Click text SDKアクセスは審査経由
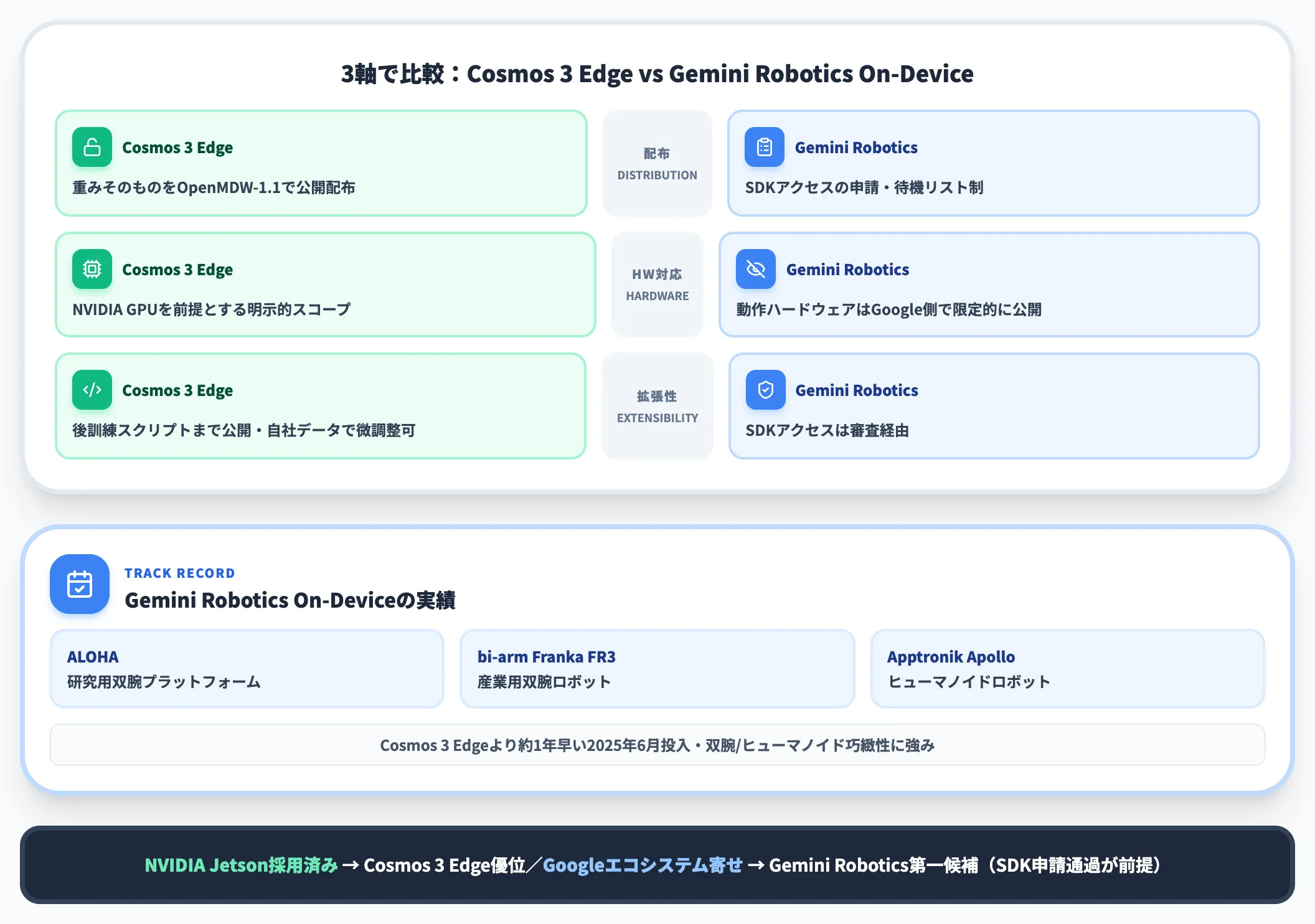1315x924 pixels. 827,430
